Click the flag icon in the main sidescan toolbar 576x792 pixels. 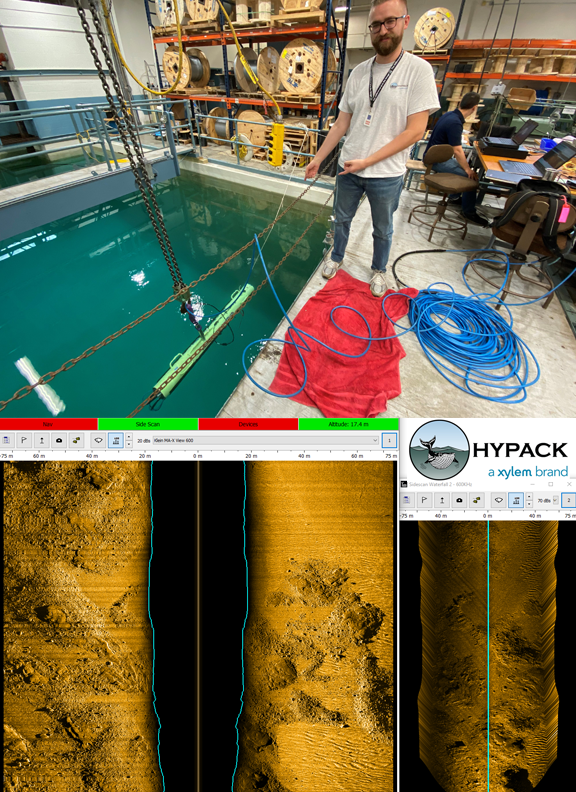(24, 440)
